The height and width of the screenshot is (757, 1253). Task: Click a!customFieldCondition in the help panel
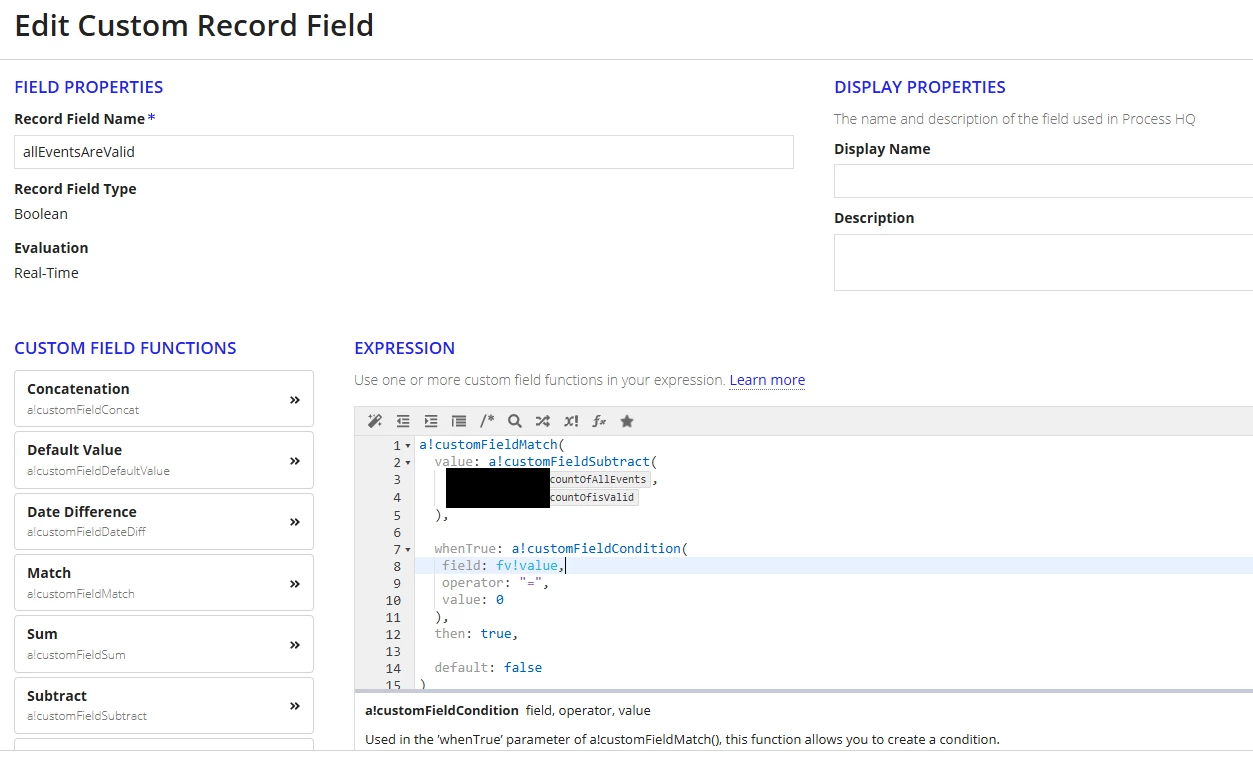pos(441,711)
